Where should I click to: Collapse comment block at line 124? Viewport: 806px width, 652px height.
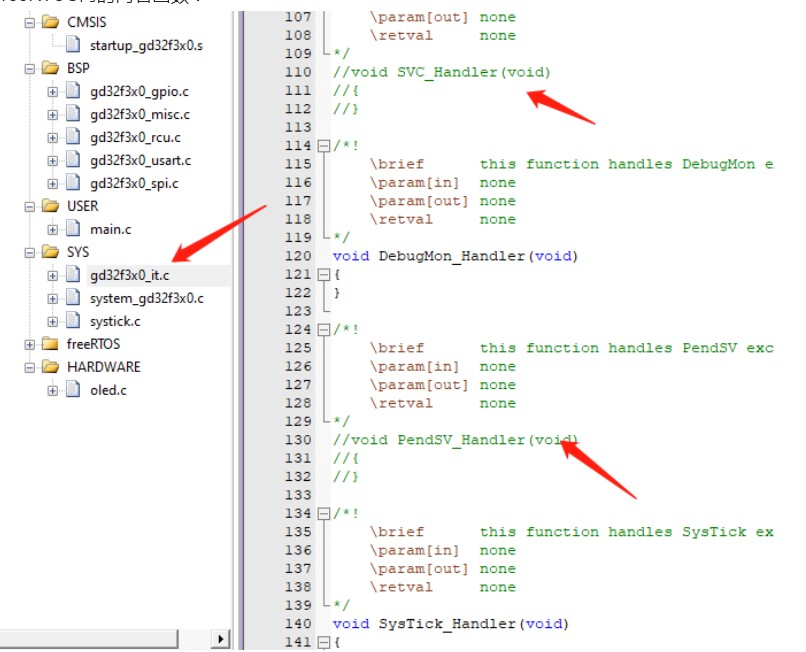pos(323,330)
